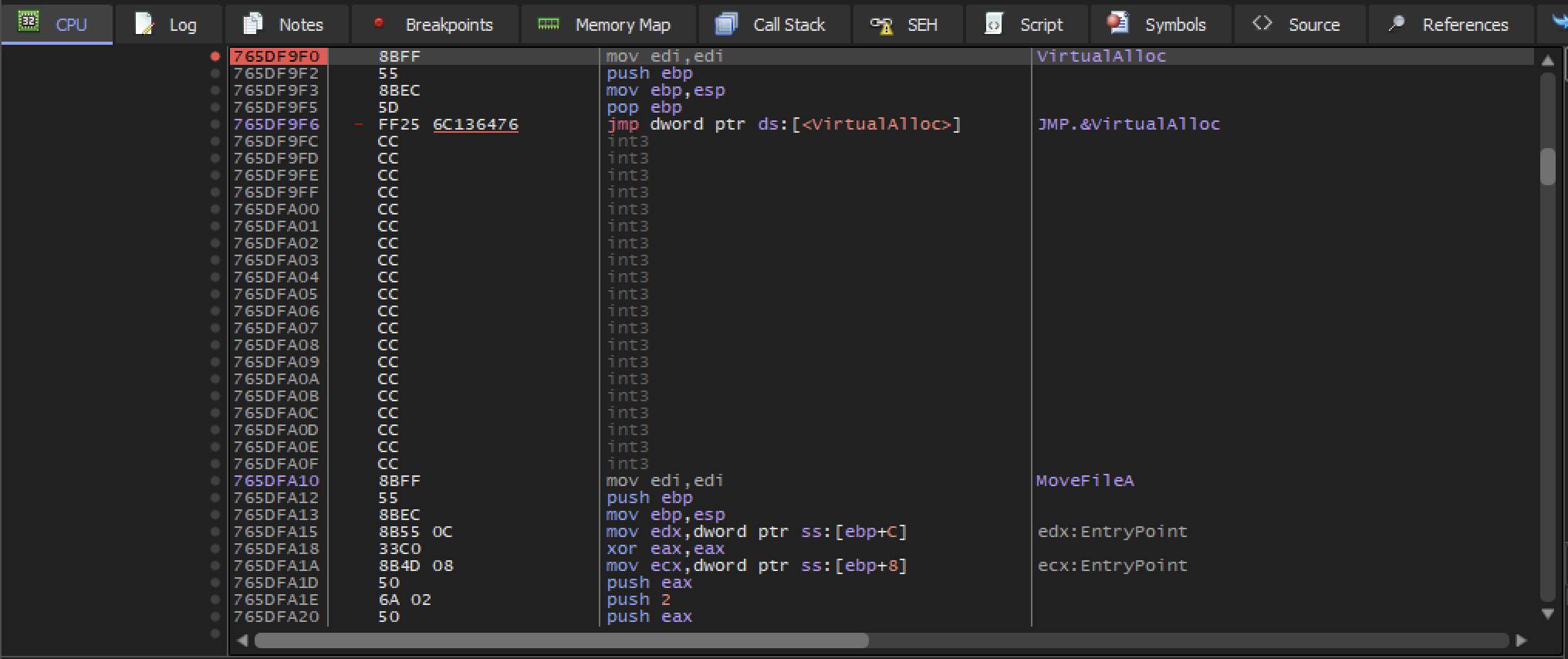1568x659 pixels.
Task: Click the CPU chip icon
Action: pos(29,22)
